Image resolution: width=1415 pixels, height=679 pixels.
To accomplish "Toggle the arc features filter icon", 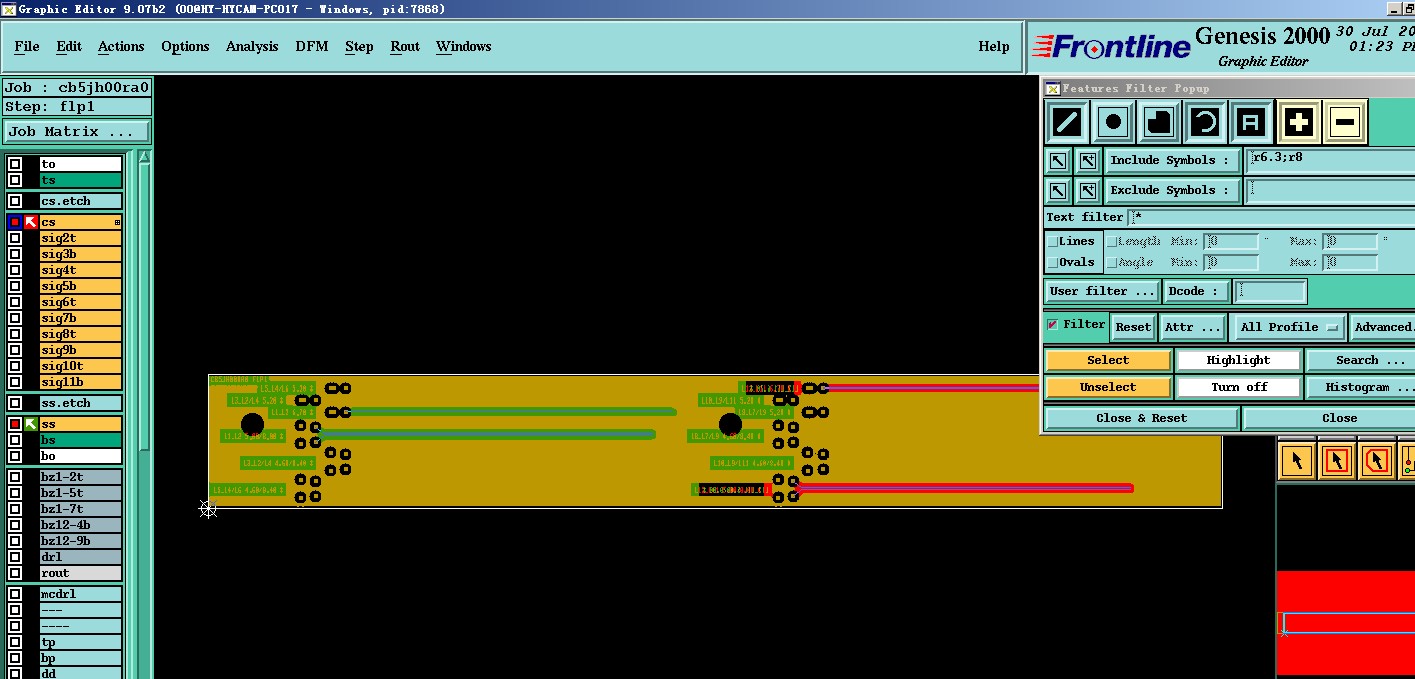I will (1205, 123).
